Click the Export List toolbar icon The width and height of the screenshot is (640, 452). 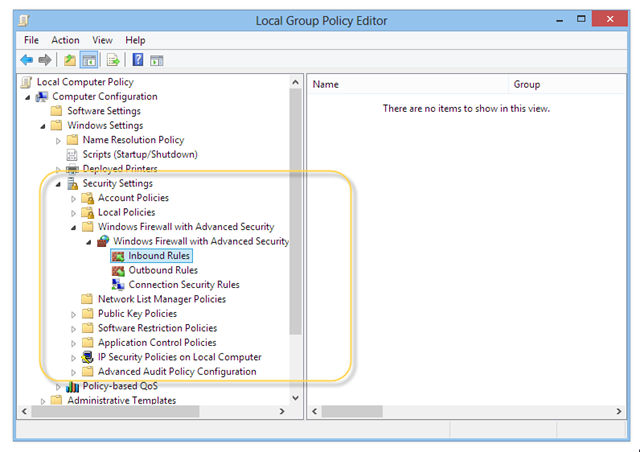pos(113,60)
